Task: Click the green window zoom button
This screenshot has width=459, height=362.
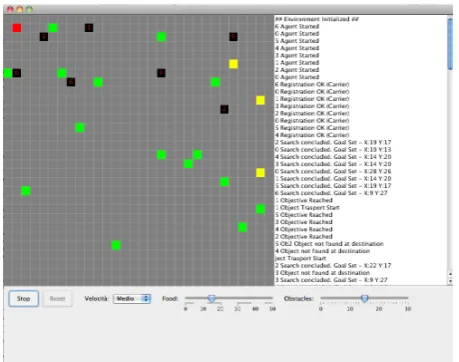Action: 29,9
